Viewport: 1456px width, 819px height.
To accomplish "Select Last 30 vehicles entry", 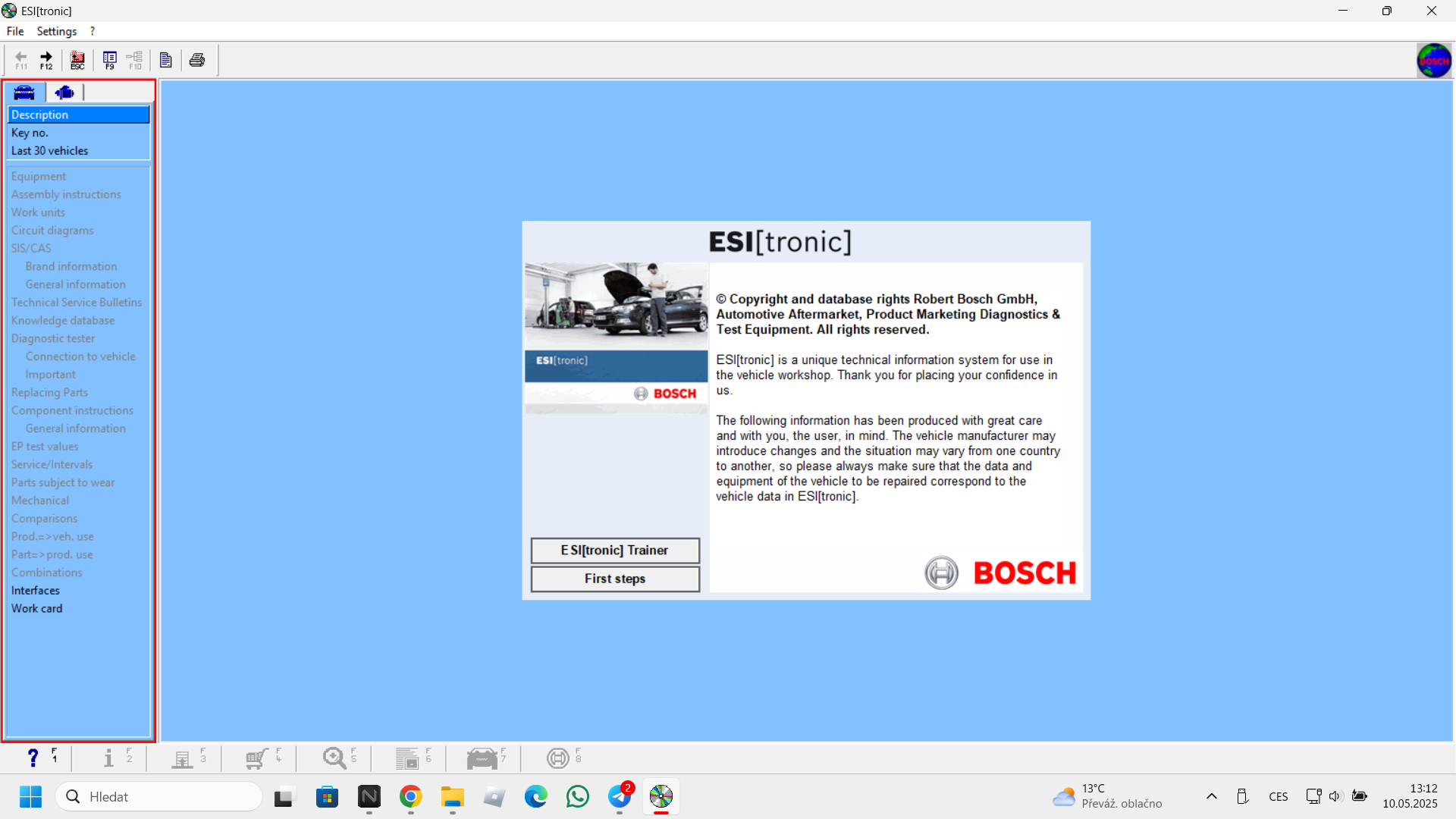I will pos(79,151).
